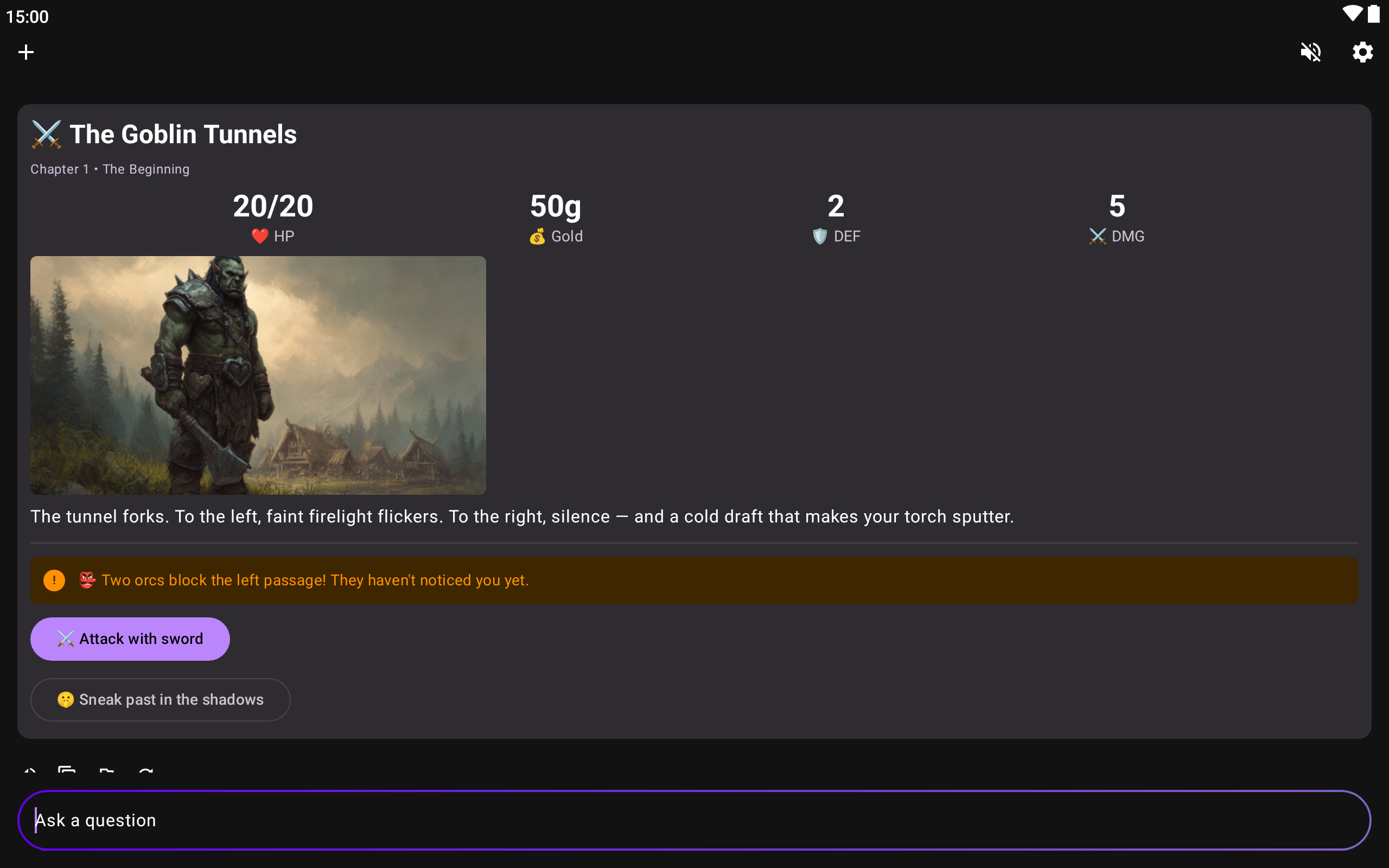The image size is (1389, 868).
Task: Choose Sneak past in the shadows
Action: [160, 700]
